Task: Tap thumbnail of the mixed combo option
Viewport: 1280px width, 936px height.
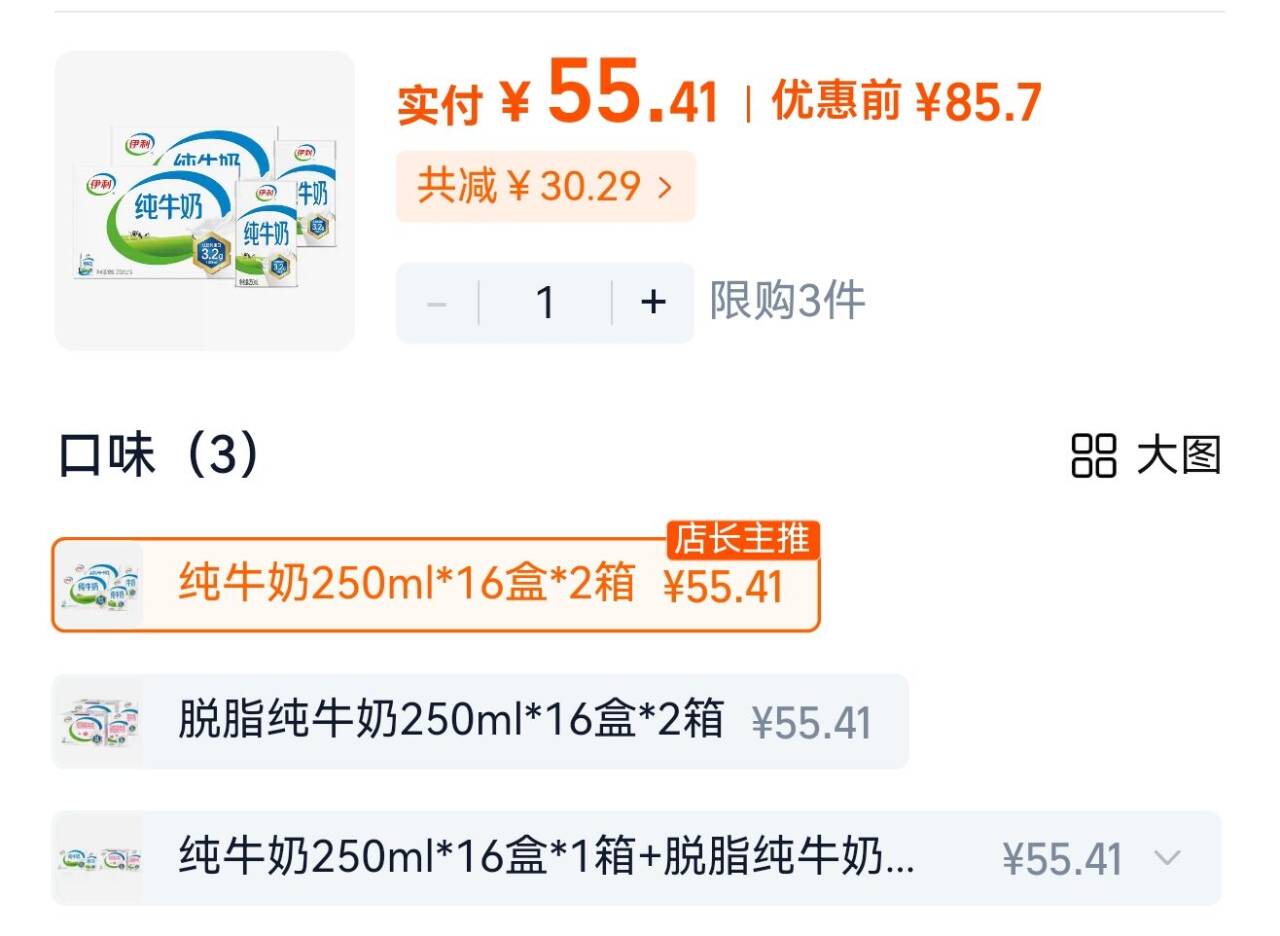Action: tap(98, 858)
